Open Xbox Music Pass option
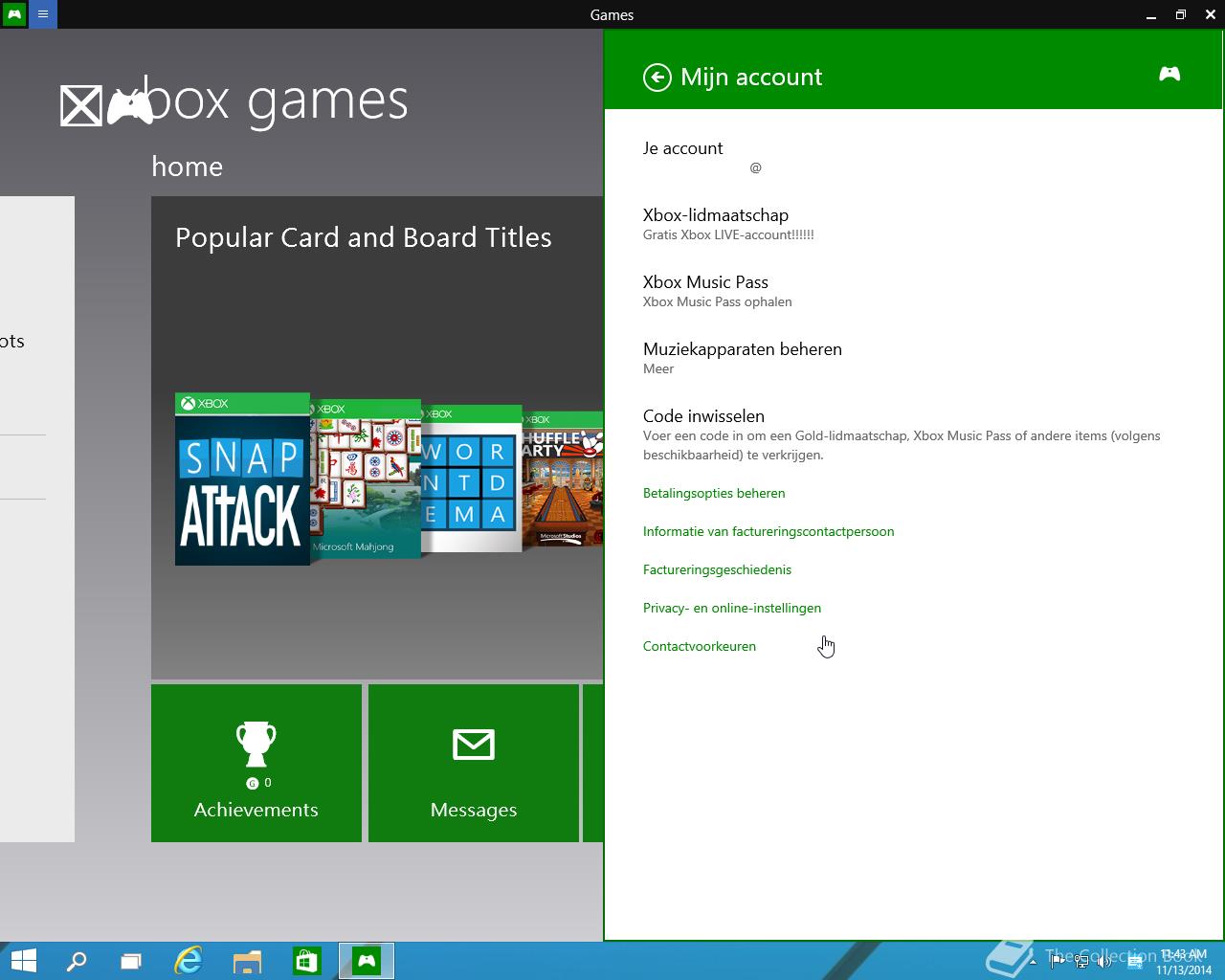The width and height of the screenshot is (1225, 980). coord(705,282)
